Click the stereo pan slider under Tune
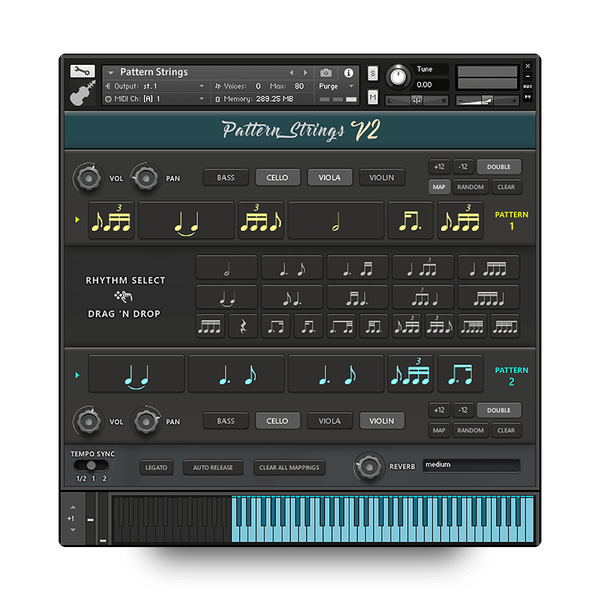 416,101
